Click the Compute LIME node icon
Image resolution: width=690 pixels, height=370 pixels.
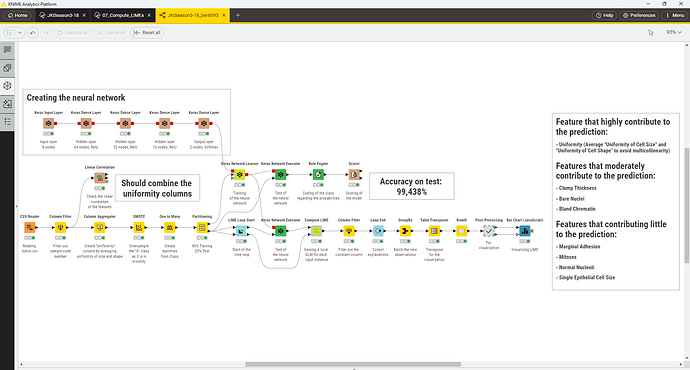[316, 231]
